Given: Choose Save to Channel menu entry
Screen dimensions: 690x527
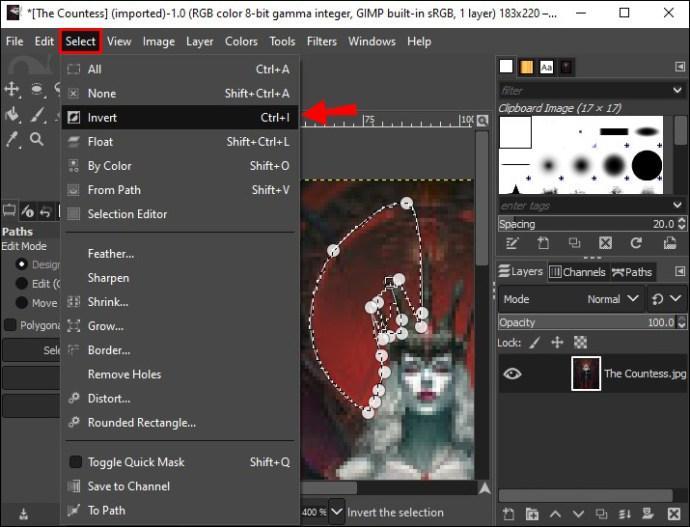Looking at the screenshot, I should pyautogui.click(x=180, y=486).
